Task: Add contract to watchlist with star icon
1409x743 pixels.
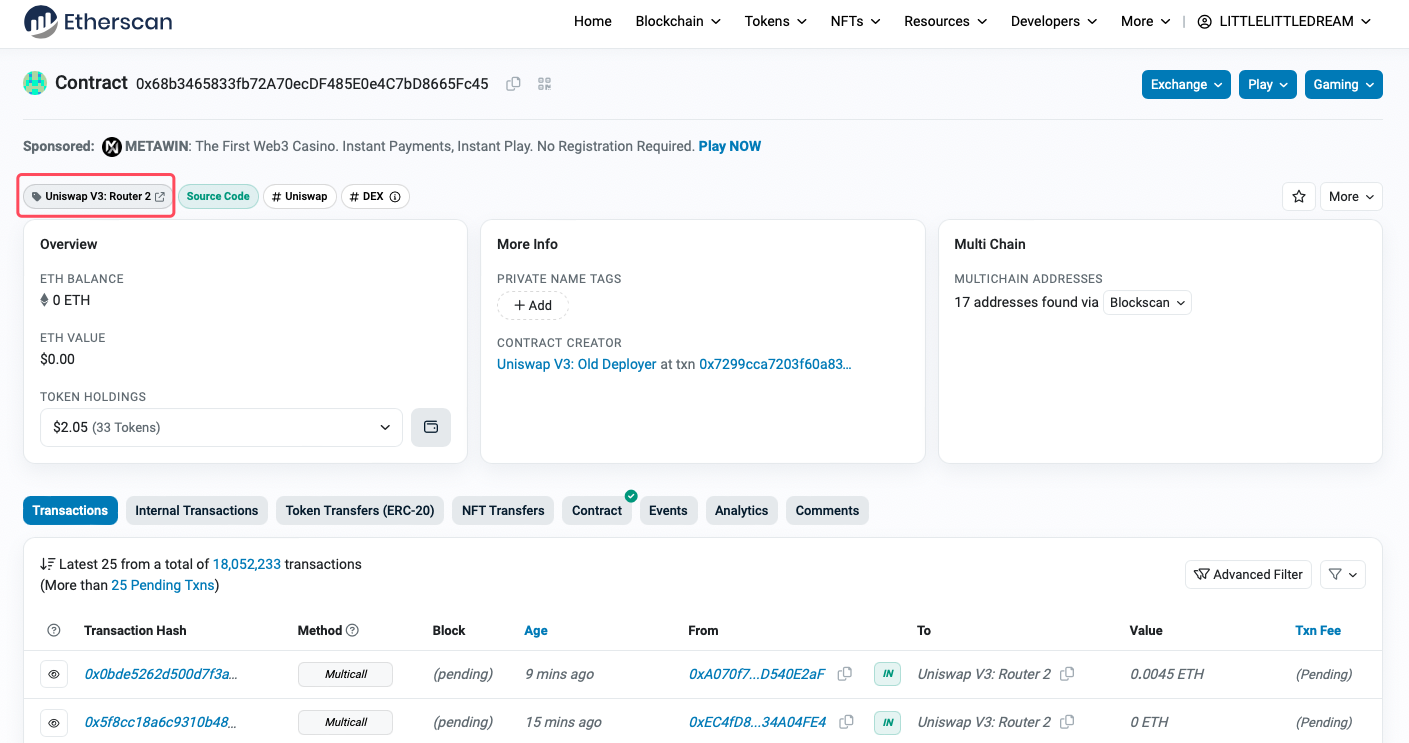Action: pyautogui.click(x=1298, y=197)
